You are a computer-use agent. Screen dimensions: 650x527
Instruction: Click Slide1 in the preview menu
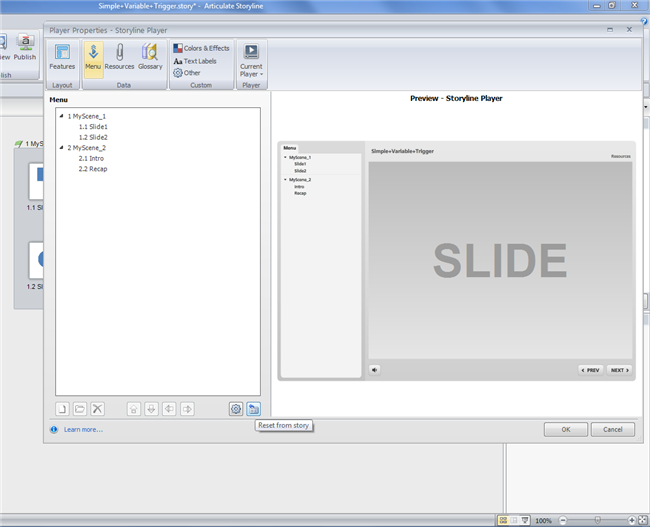click(x=300, y=164)
